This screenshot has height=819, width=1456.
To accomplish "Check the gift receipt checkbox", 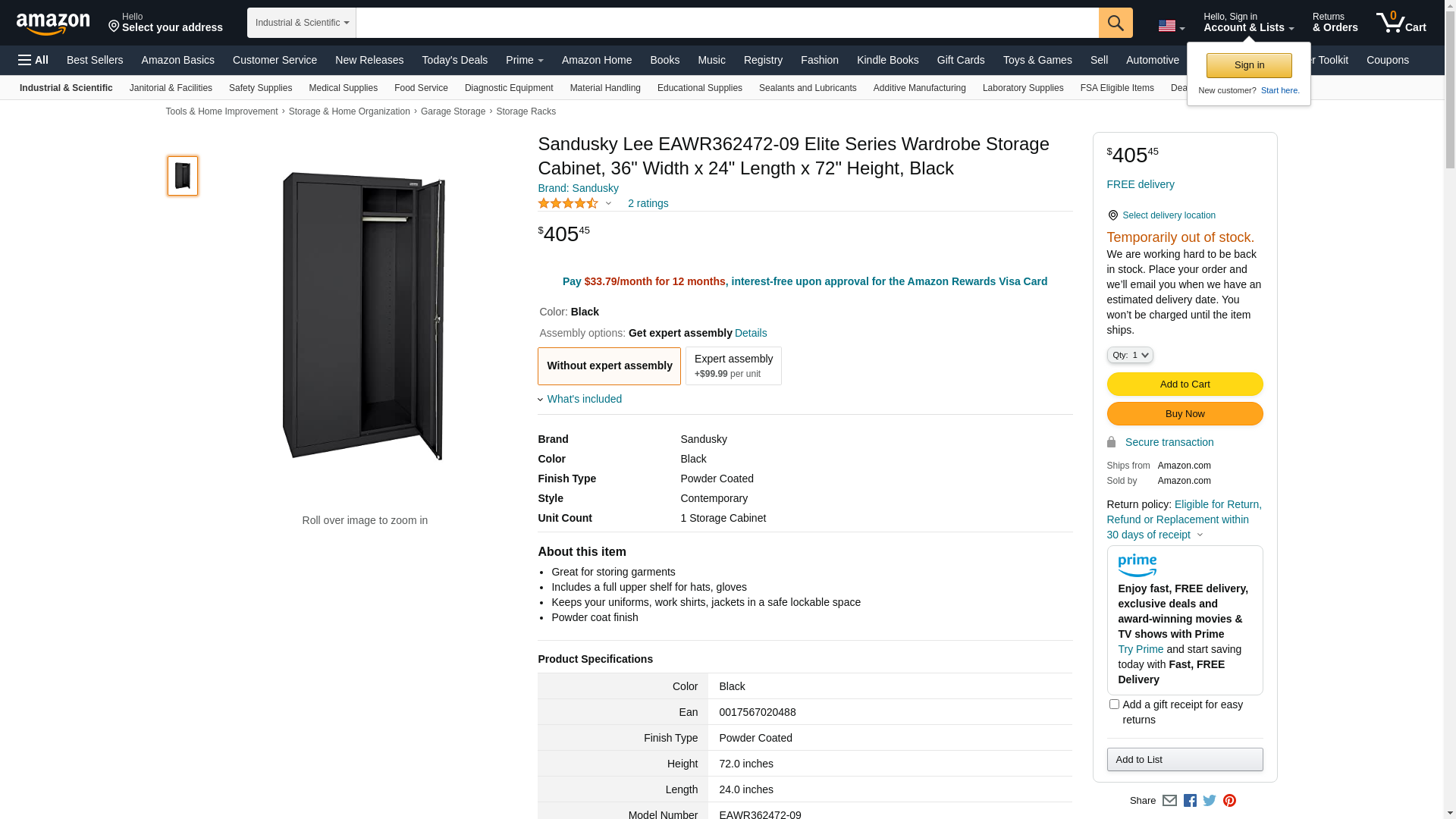I will point(1114,704).
